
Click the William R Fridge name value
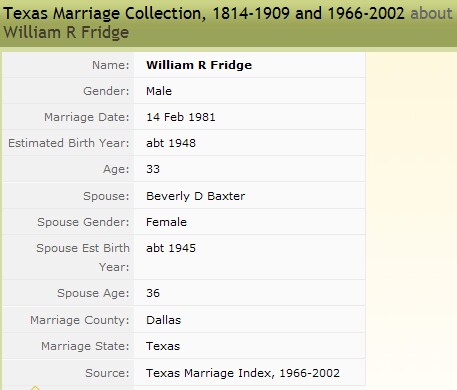point(199,65)
